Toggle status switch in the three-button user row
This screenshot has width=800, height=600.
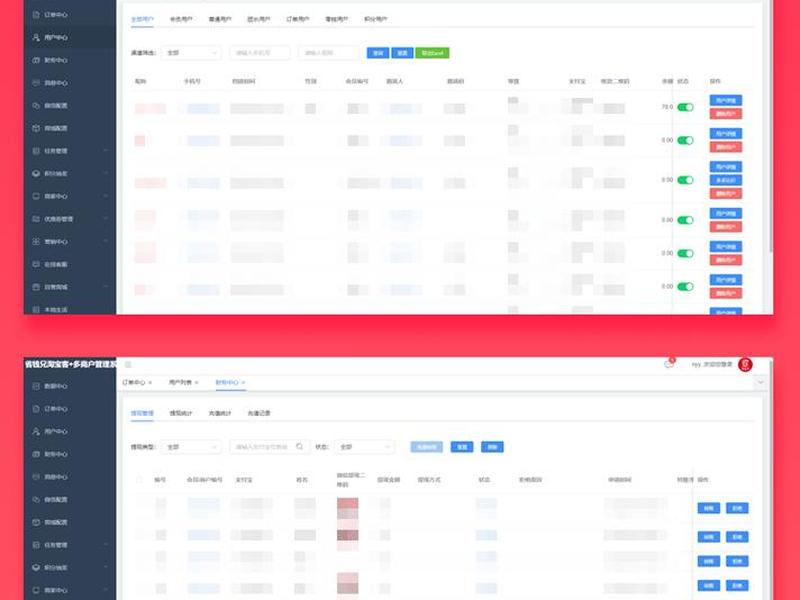coord(685,180)
